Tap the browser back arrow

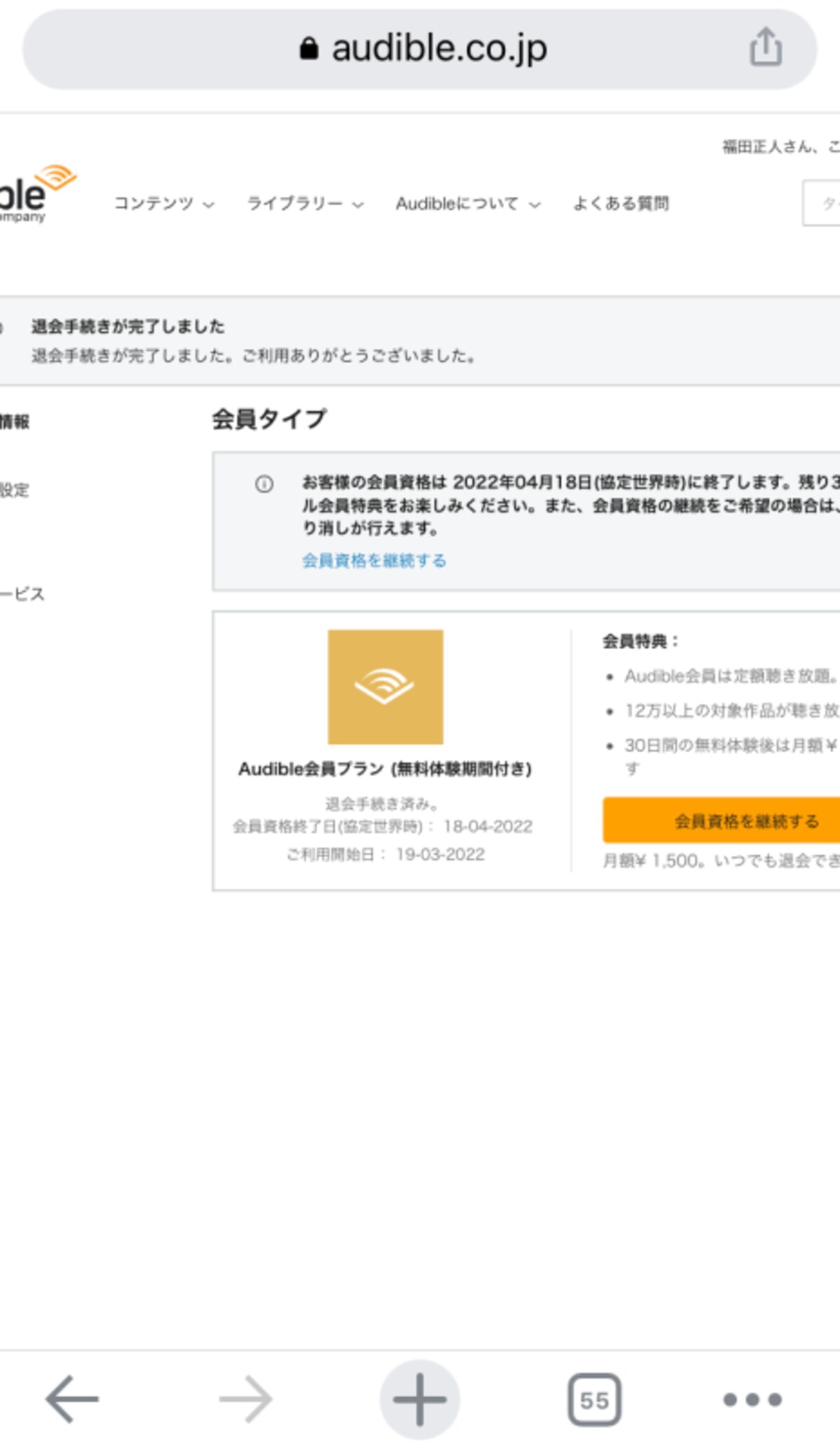[x=71, y=1399]
